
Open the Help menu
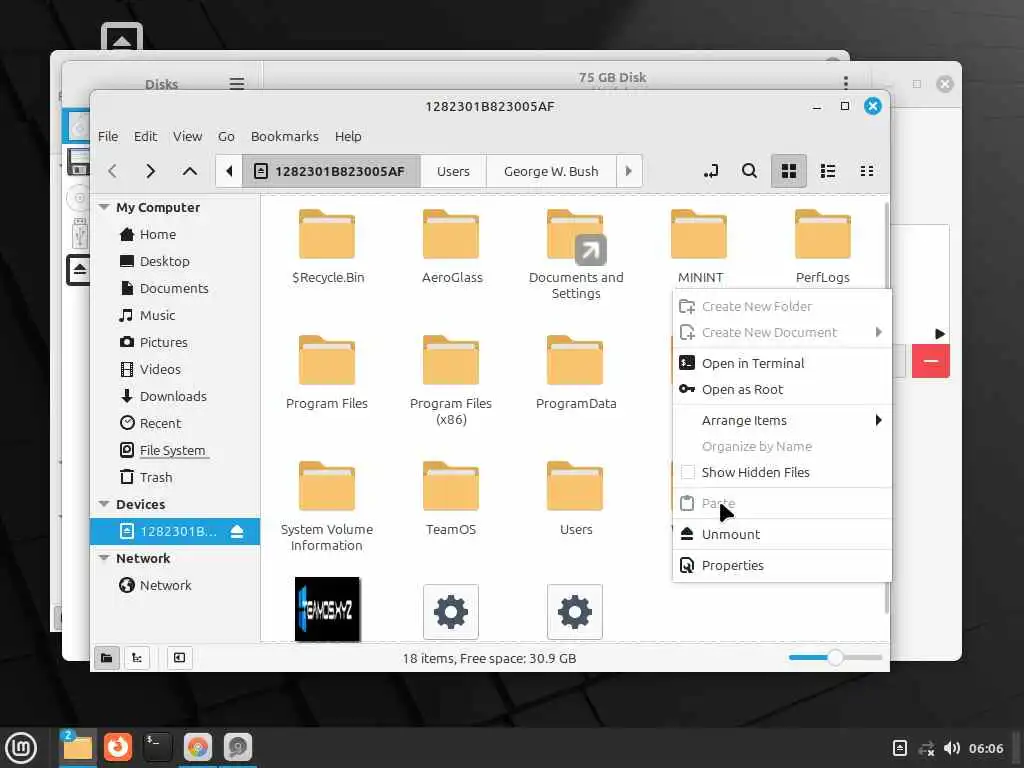[348, 136]
